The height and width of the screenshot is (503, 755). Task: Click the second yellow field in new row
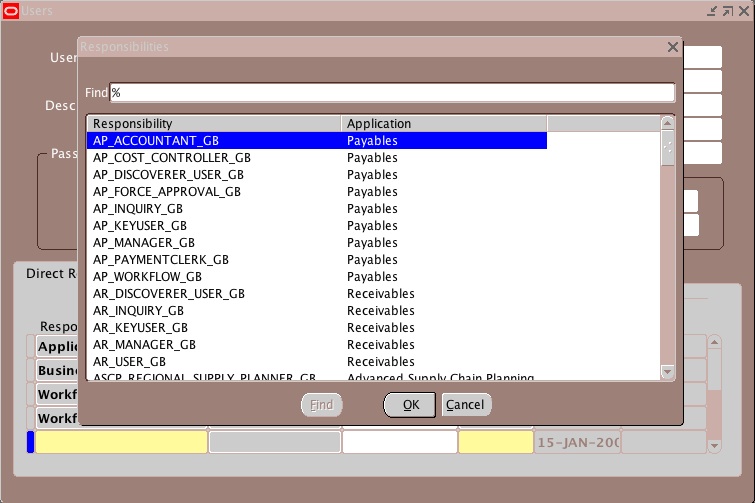(495, 442)
